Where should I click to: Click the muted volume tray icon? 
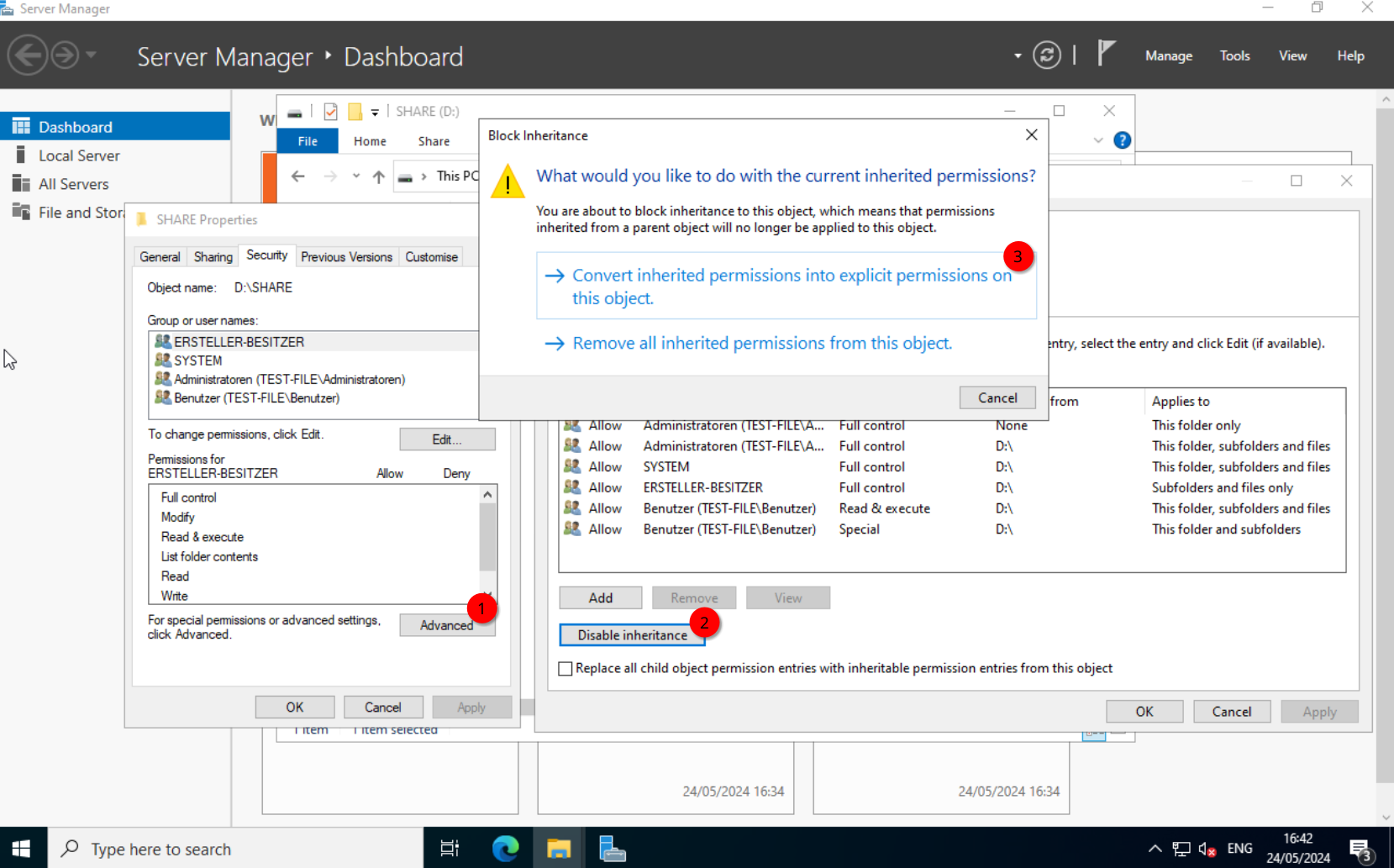[x=1207, y=849]
